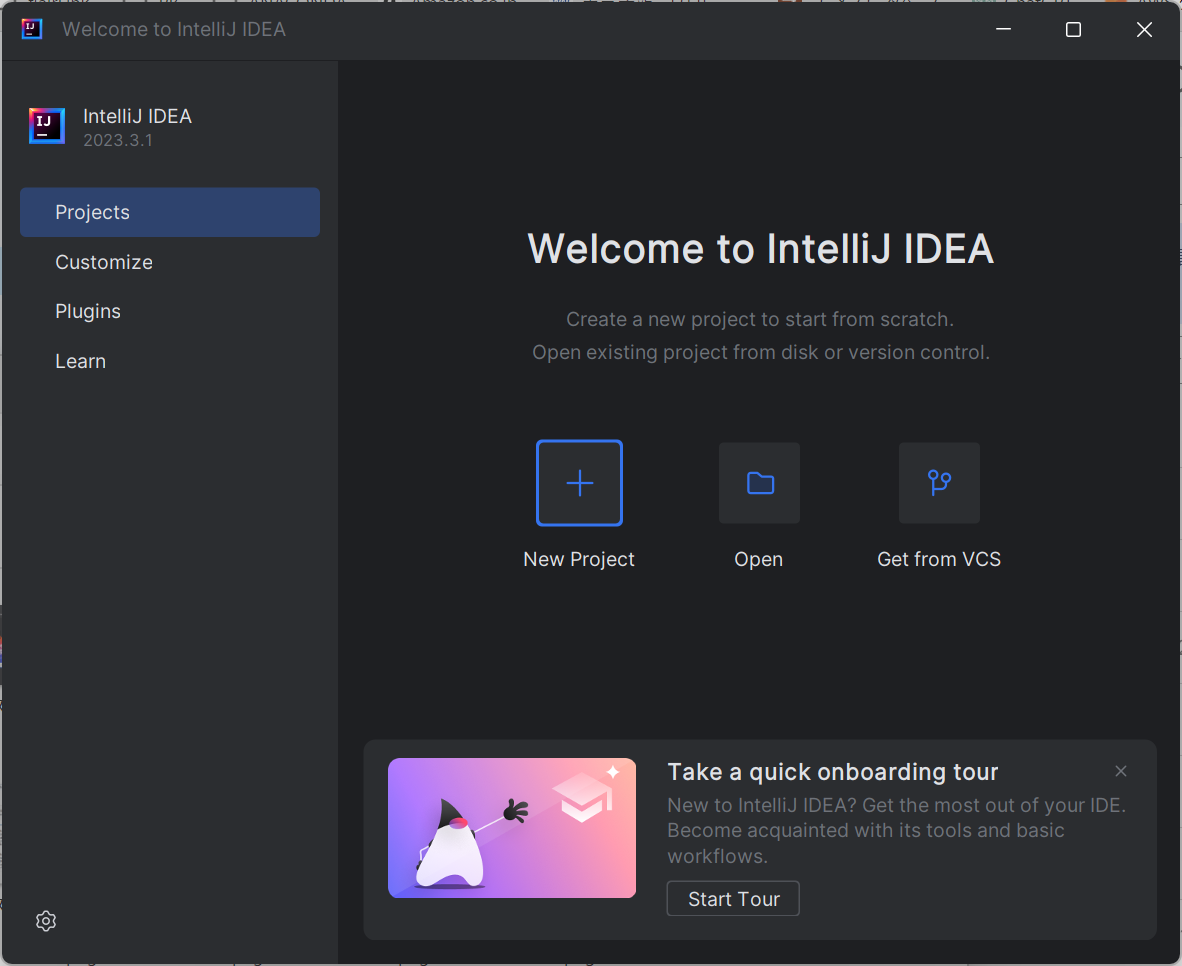Click the New Project label
The width and height of the screenshot is (1182, 966).
578,559
